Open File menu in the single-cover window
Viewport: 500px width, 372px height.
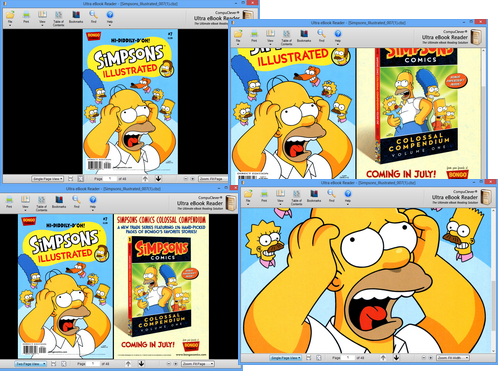click(x=10, y=17)
